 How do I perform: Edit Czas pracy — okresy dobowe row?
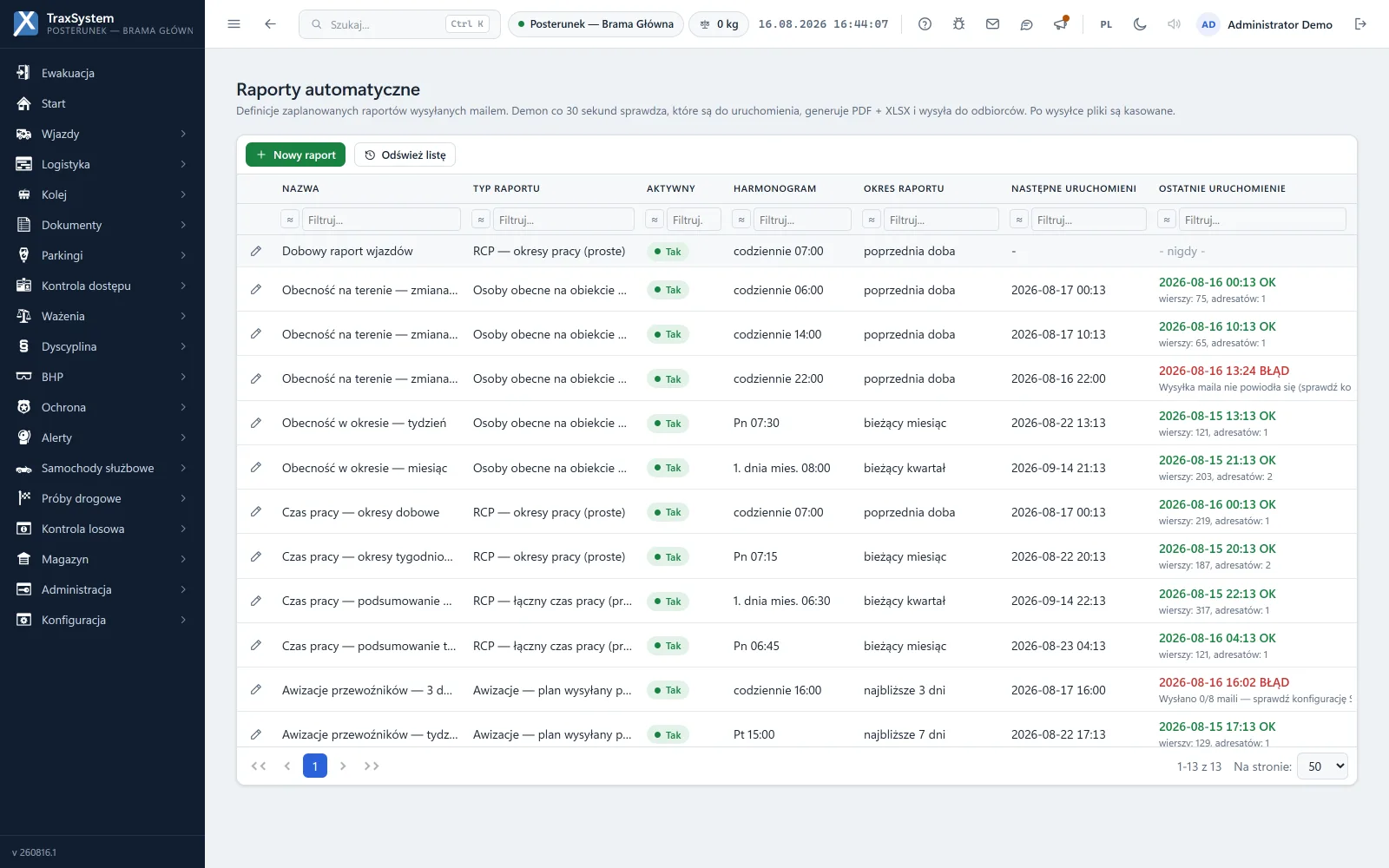point(256,512)
